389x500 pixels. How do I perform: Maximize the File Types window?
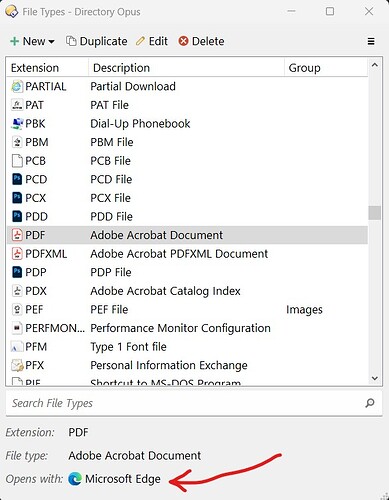(x=330, y=11)
